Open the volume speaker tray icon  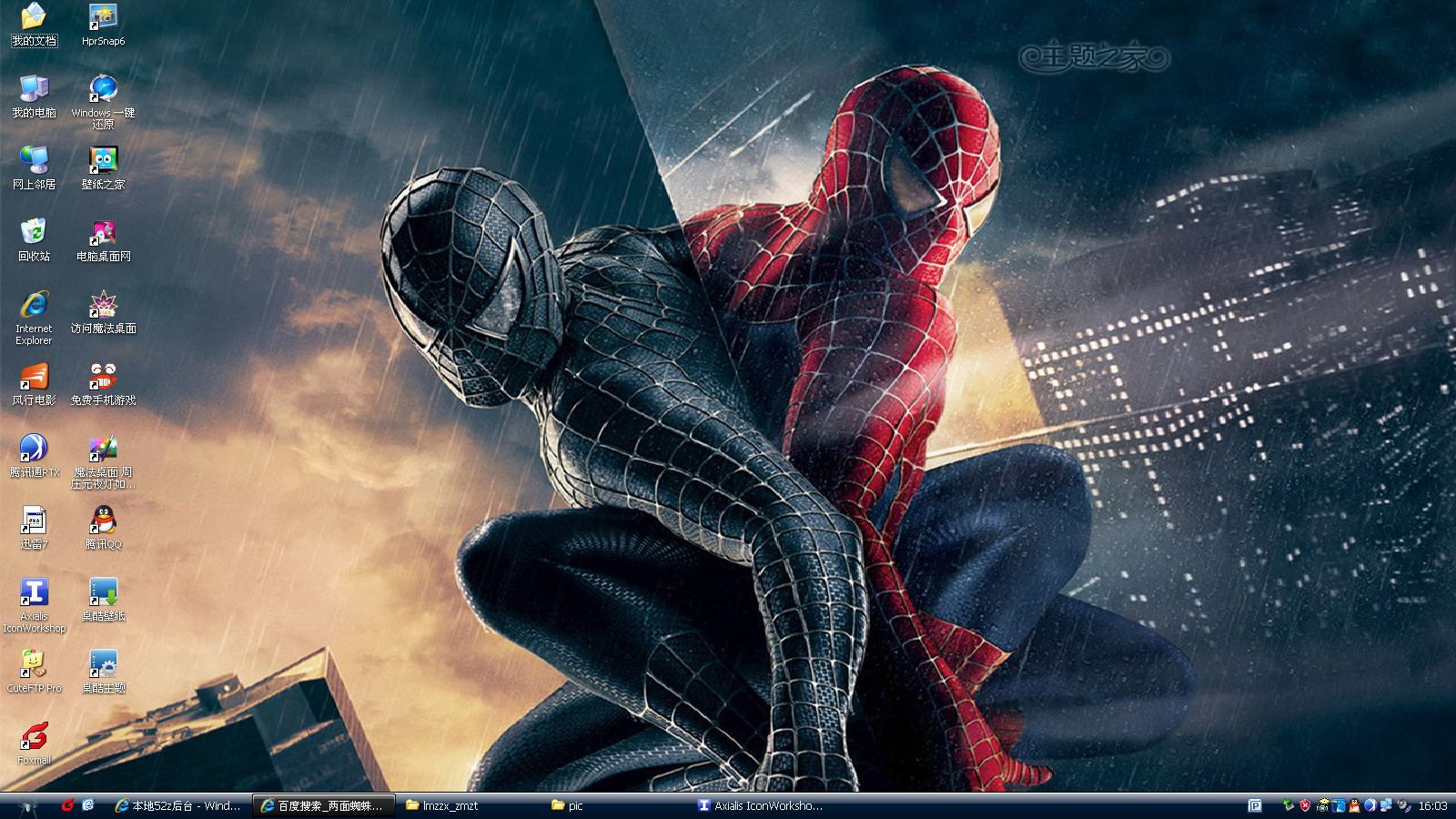(x=1404, y=805)
